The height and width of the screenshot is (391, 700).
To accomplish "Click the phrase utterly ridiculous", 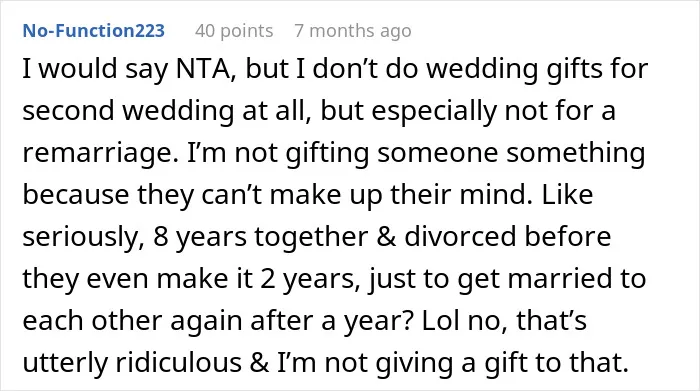I will (x=132, y=362).
